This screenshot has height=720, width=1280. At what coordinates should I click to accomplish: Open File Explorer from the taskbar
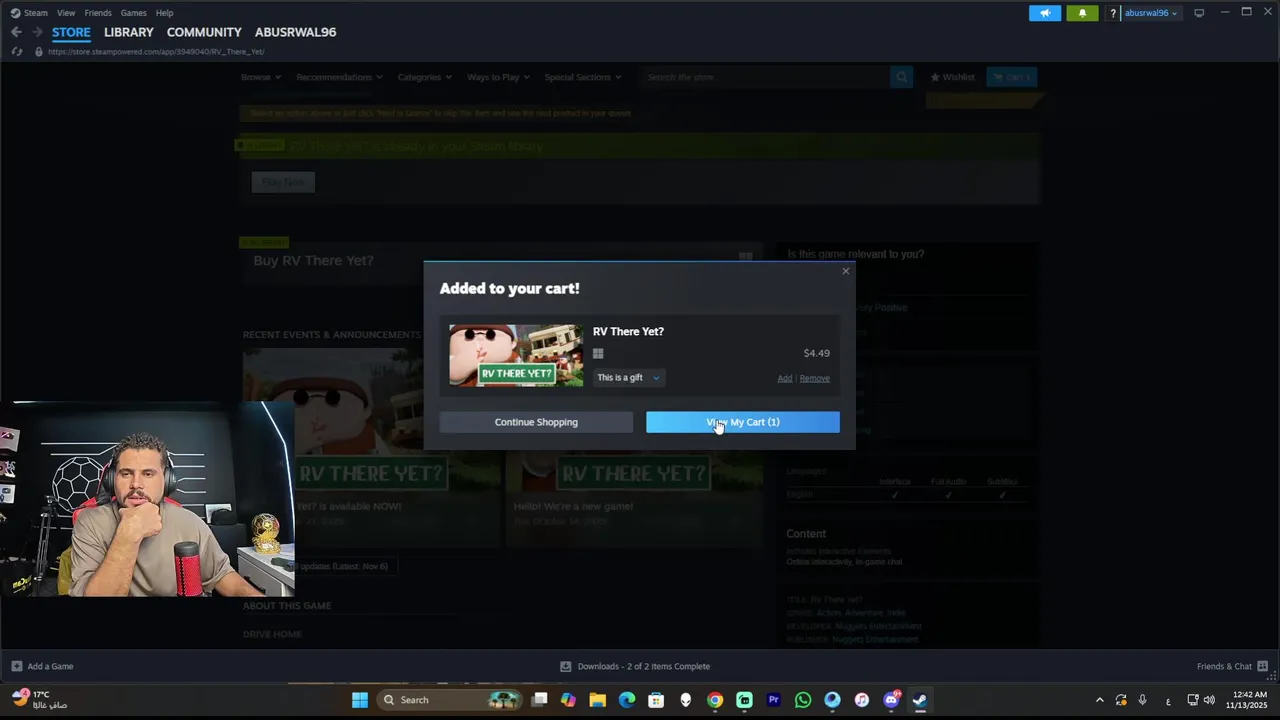click(597, 700)
